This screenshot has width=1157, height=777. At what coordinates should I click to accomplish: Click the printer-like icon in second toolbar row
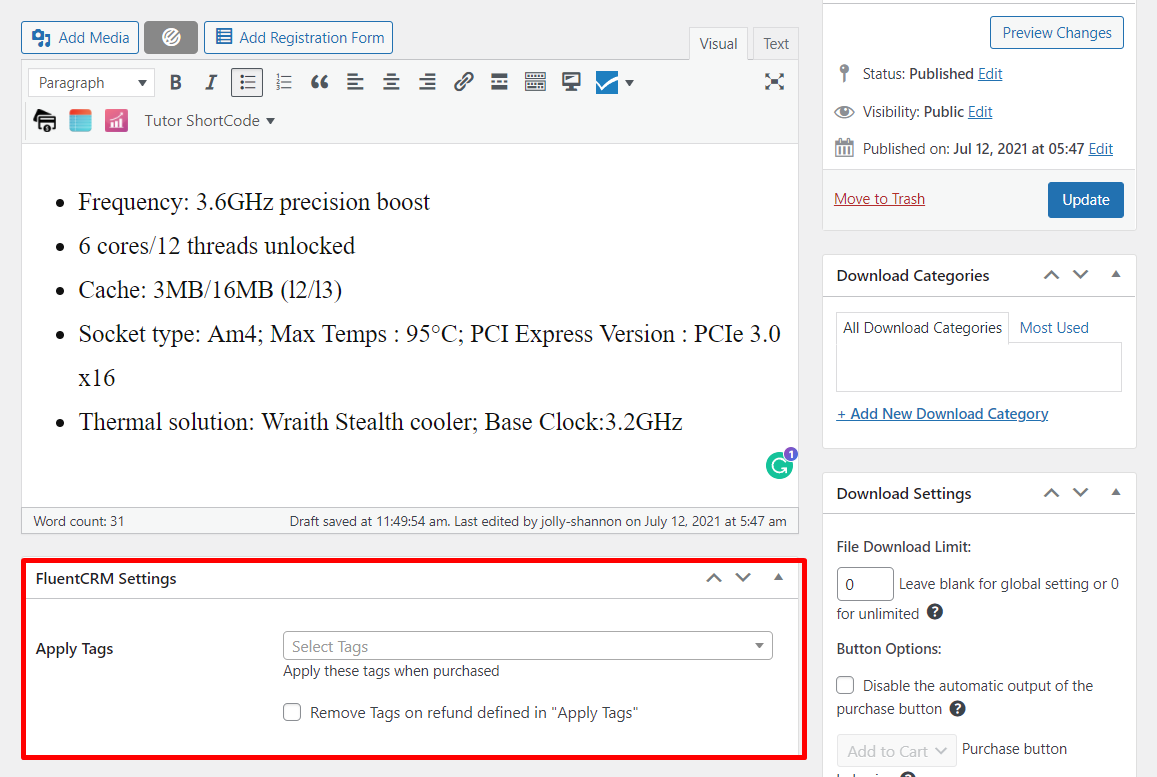point(45,120)
